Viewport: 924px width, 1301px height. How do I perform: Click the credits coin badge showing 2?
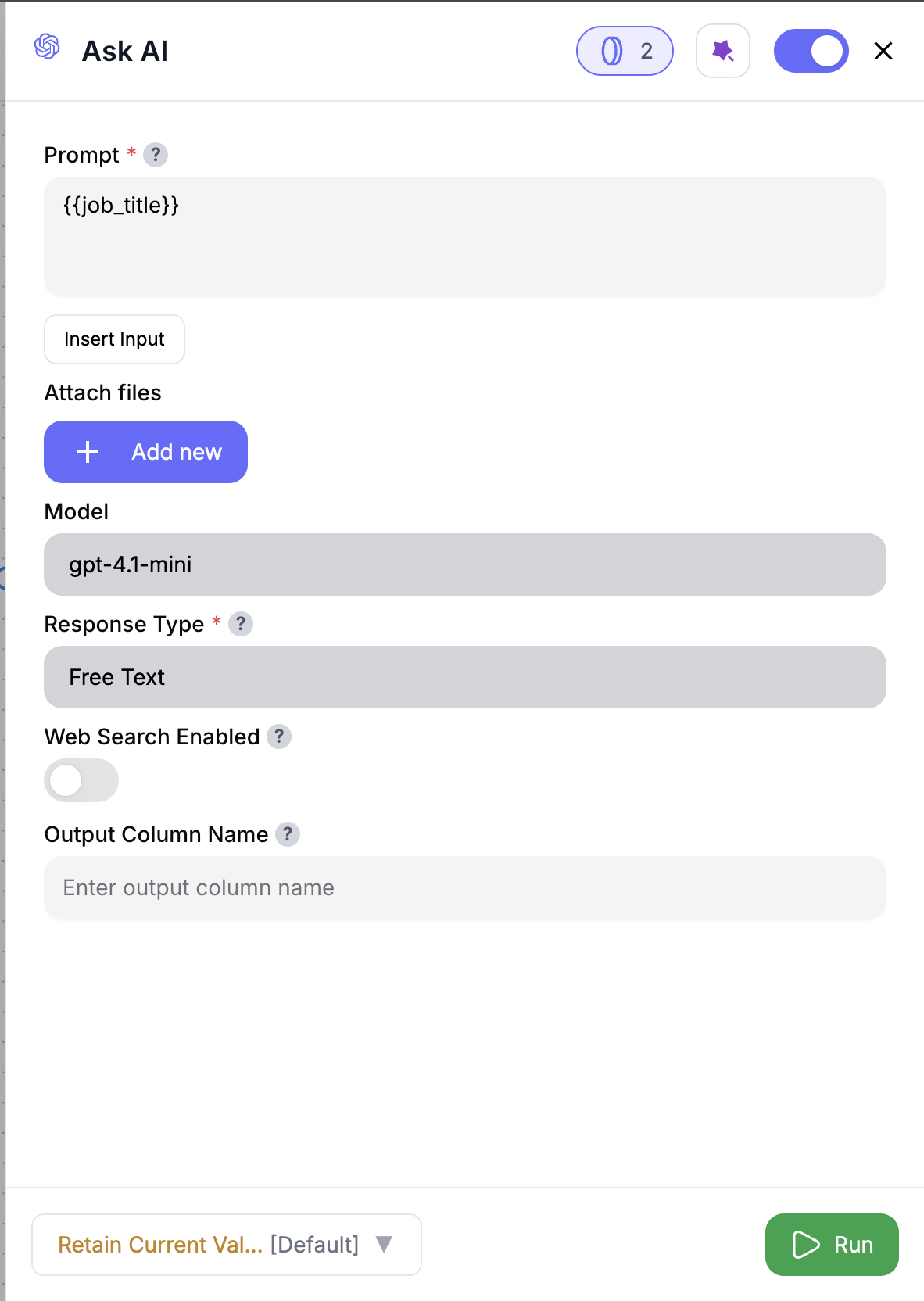tap(625, 50)
